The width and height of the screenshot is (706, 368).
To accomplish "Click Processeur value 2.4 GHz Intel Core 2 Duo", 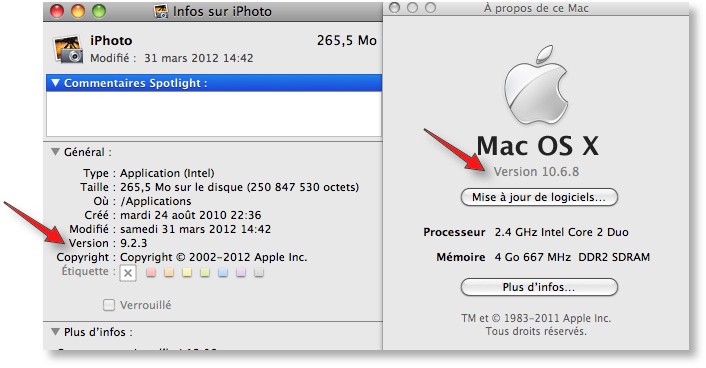I will (x=561, y=232).
